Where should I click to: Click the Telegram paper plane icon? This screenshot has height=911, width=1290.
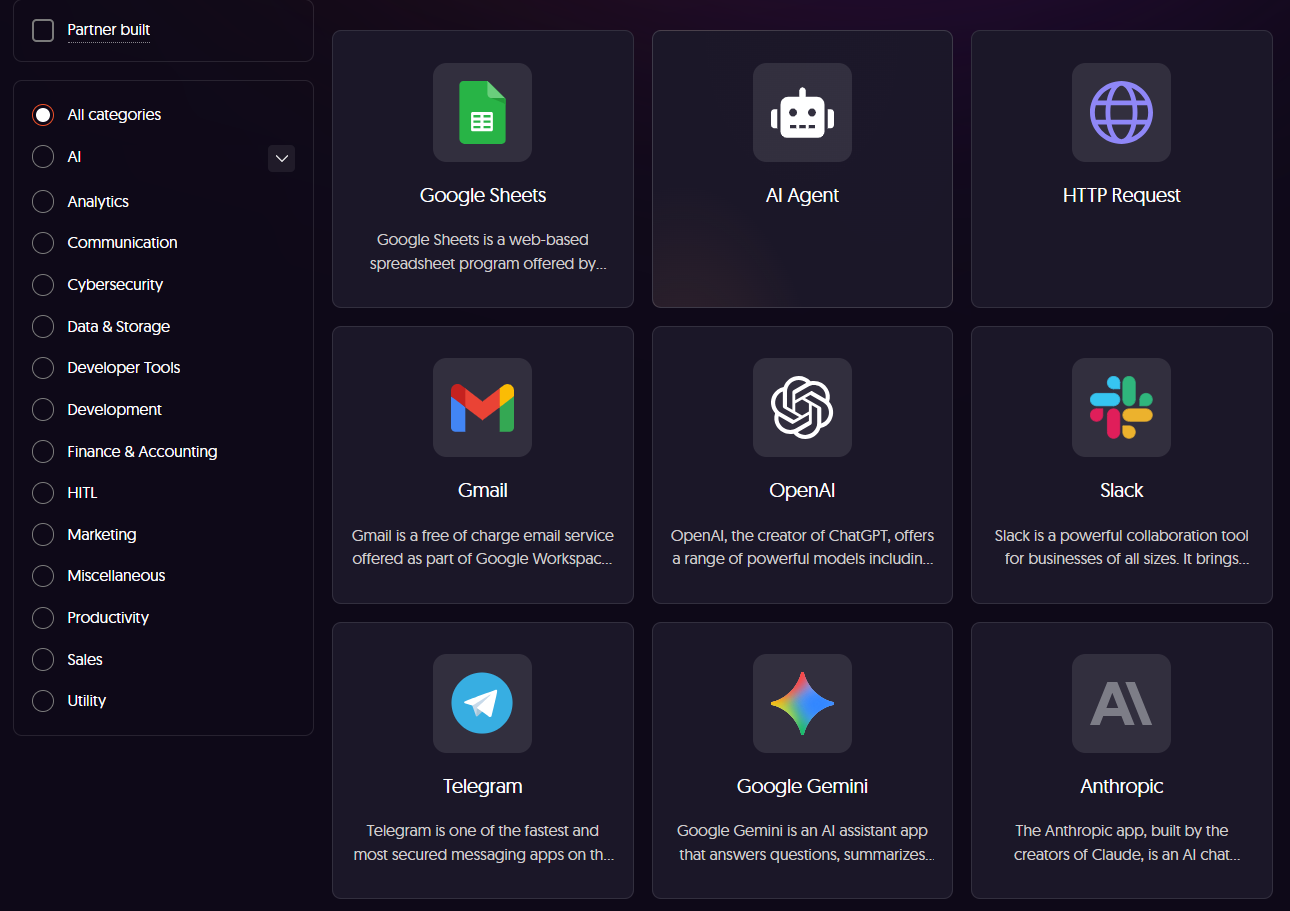tap(482, 703)
